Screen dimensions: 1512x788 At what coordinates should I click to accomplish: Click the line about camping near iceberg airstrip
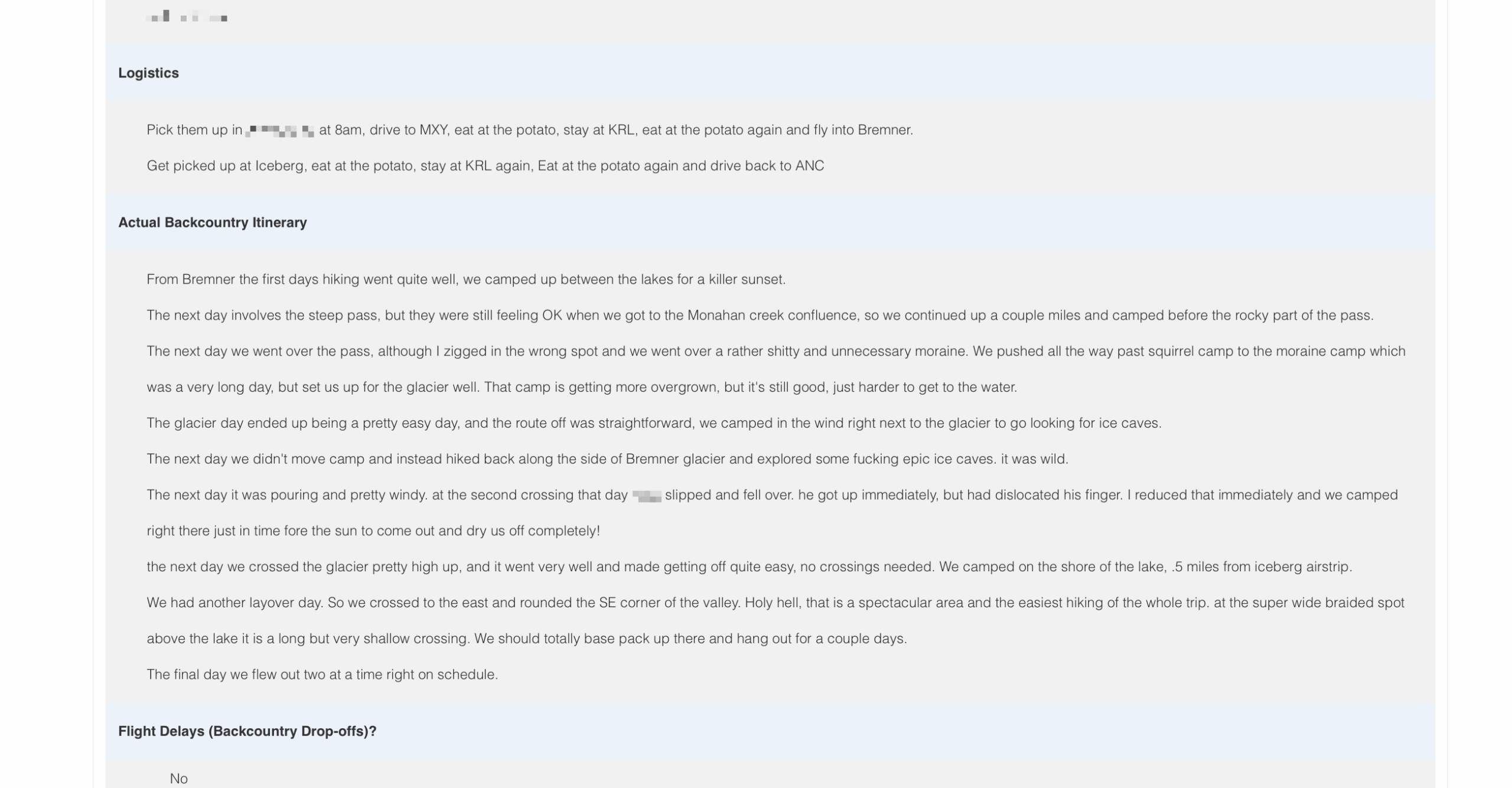749,567
